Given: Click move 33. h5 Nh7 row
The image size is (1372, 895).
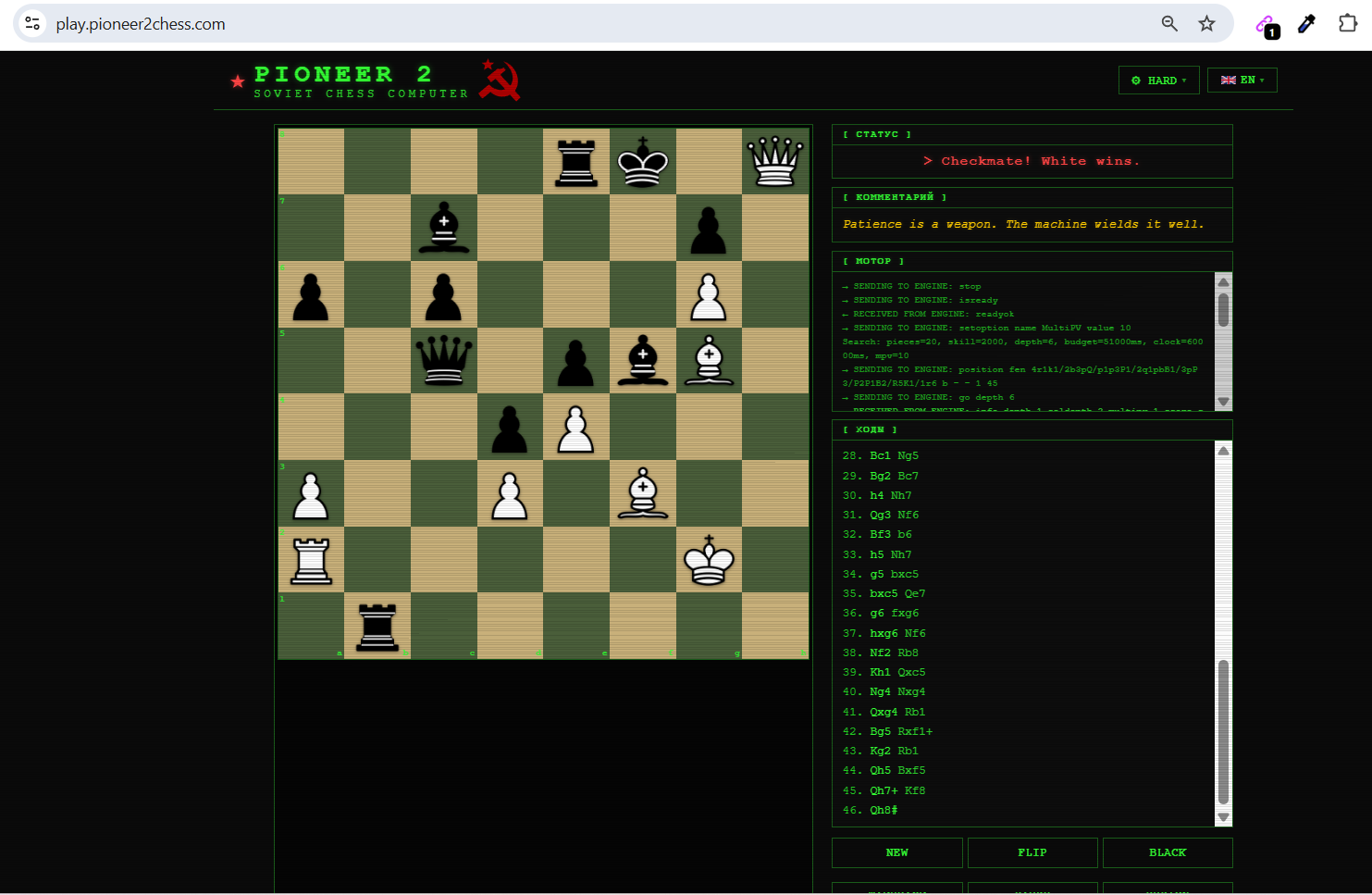Looking at the screenshot, I should click(x=877, y=554).
